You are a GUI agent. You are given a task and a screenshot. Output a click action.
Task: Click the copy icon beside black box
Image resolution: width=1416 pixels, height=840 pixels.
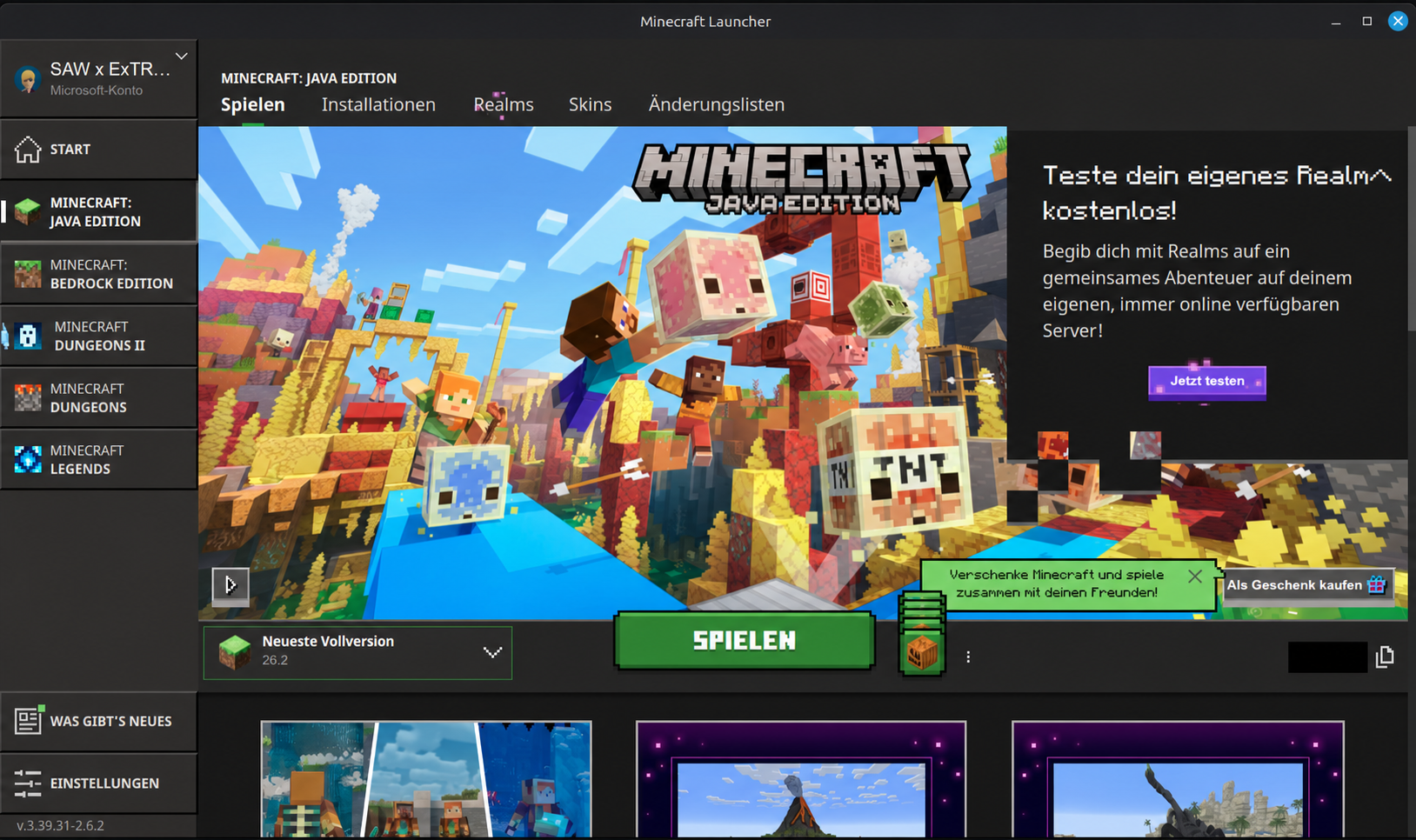point(1385,657)
